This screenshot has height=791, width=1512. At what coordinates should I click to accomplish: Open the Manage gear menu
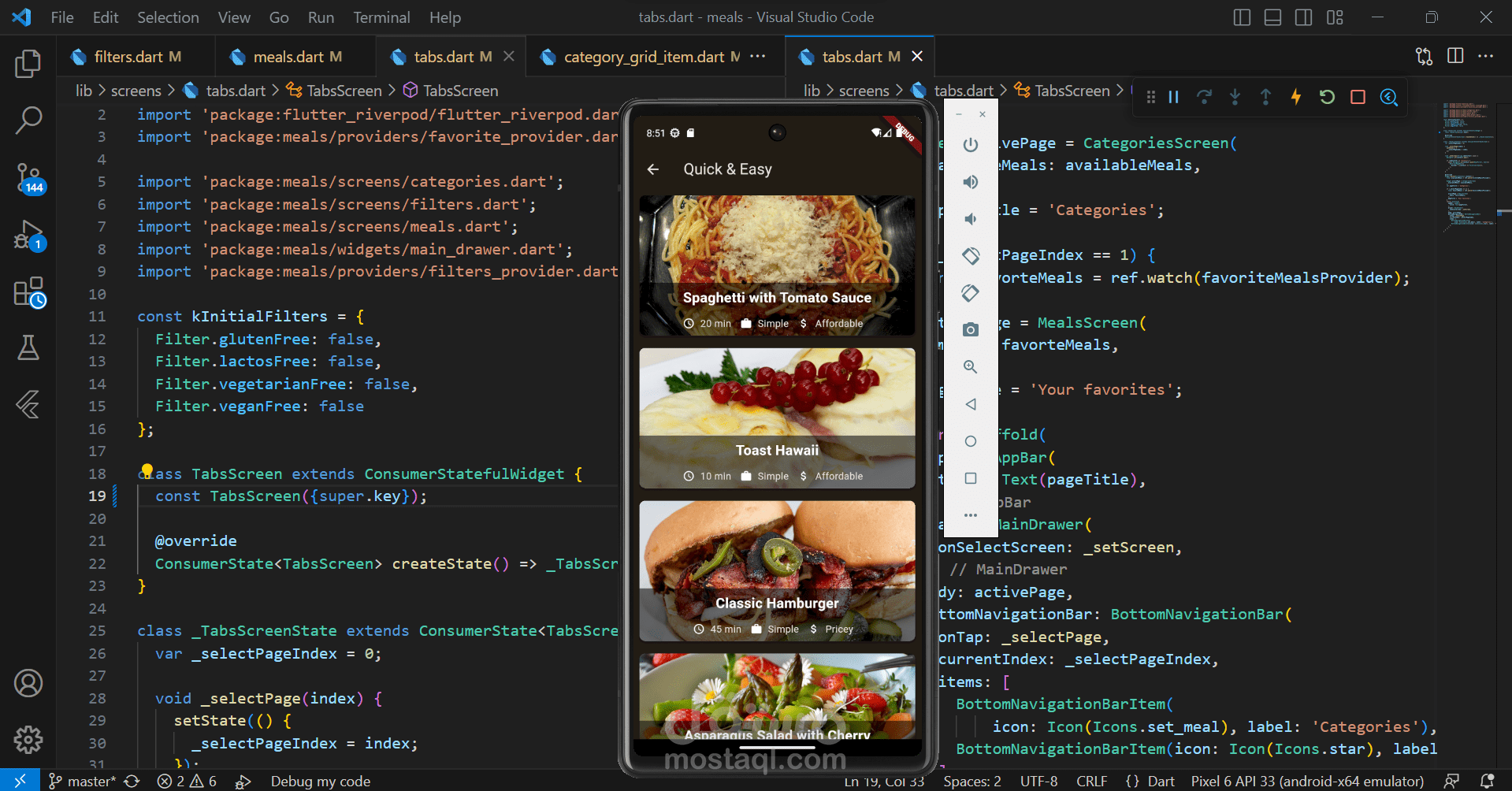point(28,739)
